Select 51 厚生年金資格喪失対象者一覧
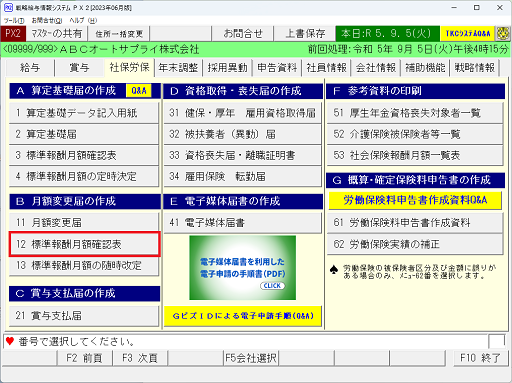The width and height of the screenshot is (512, 383). tap(414, 113)
